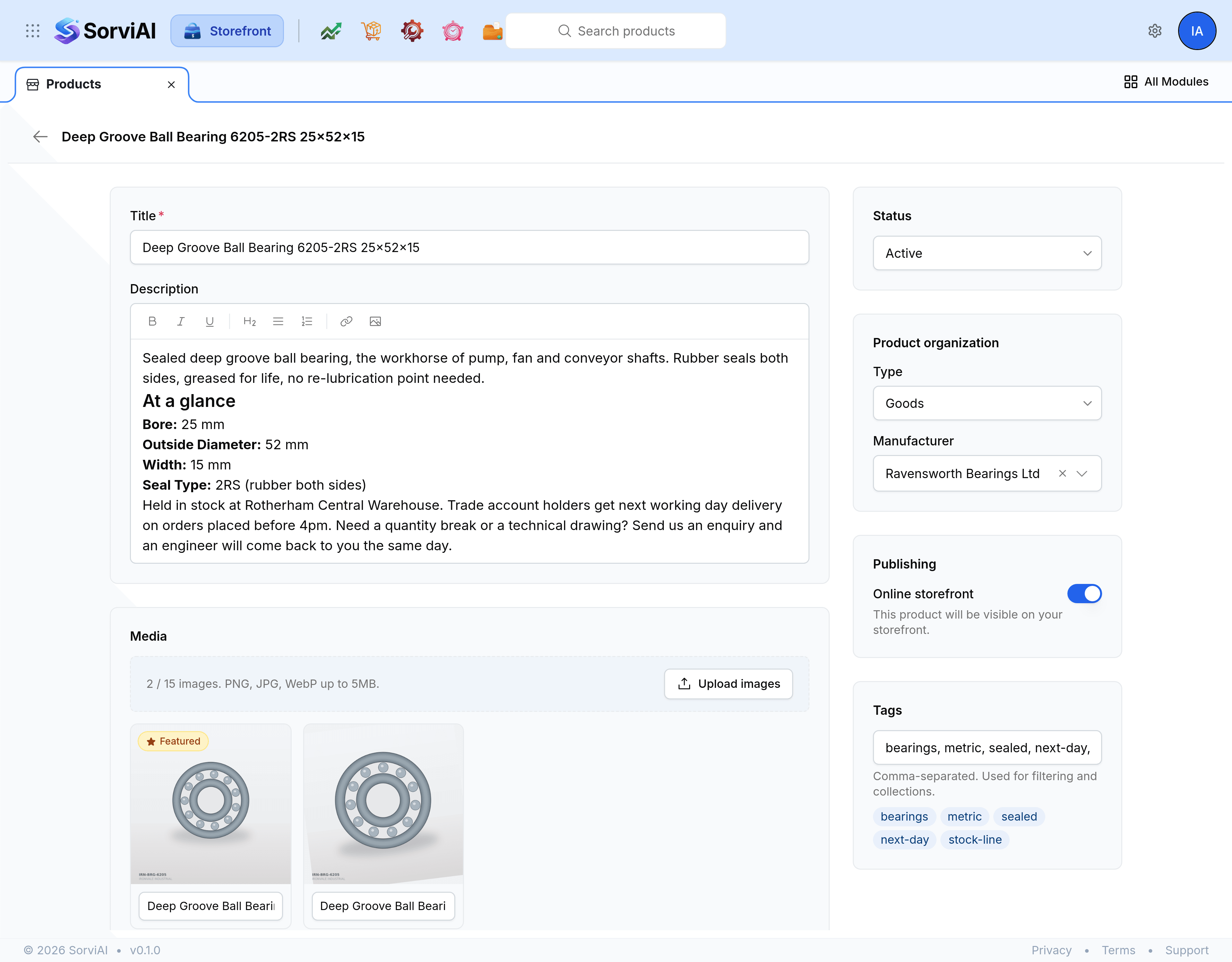
Task: Open the Terms footer link
Action: coord(1118,950)
